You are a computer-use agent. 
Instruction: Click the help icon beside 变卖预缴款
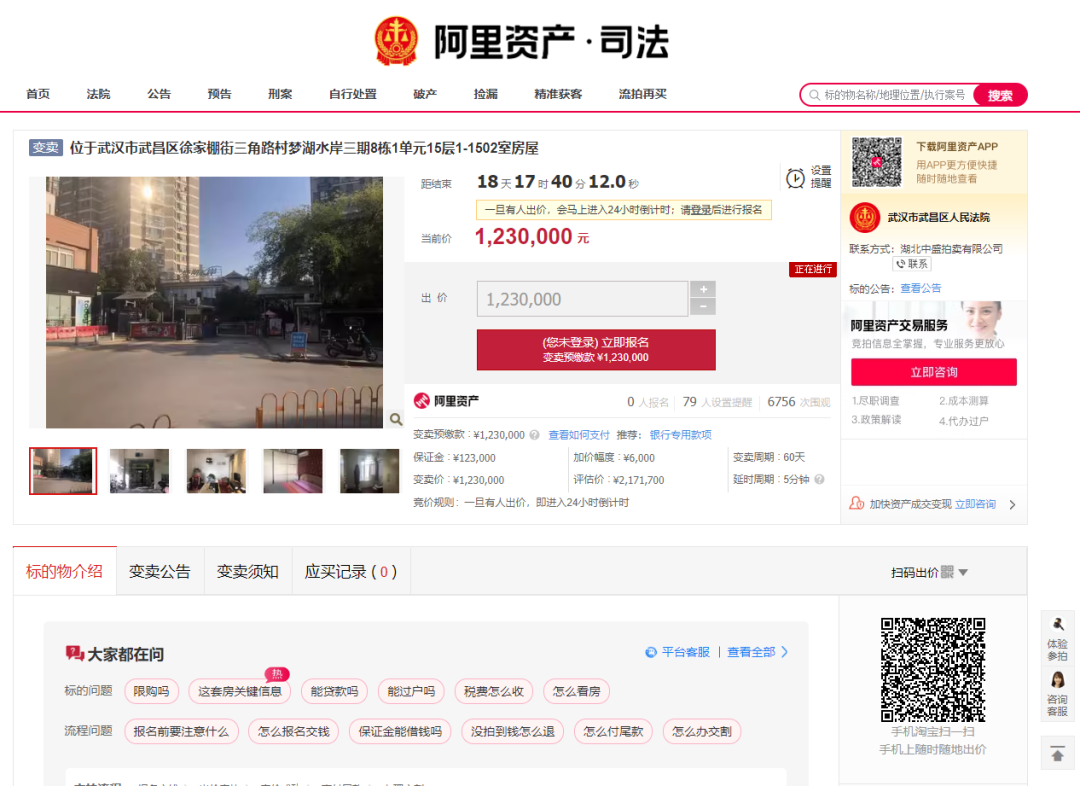coord(534,435)
